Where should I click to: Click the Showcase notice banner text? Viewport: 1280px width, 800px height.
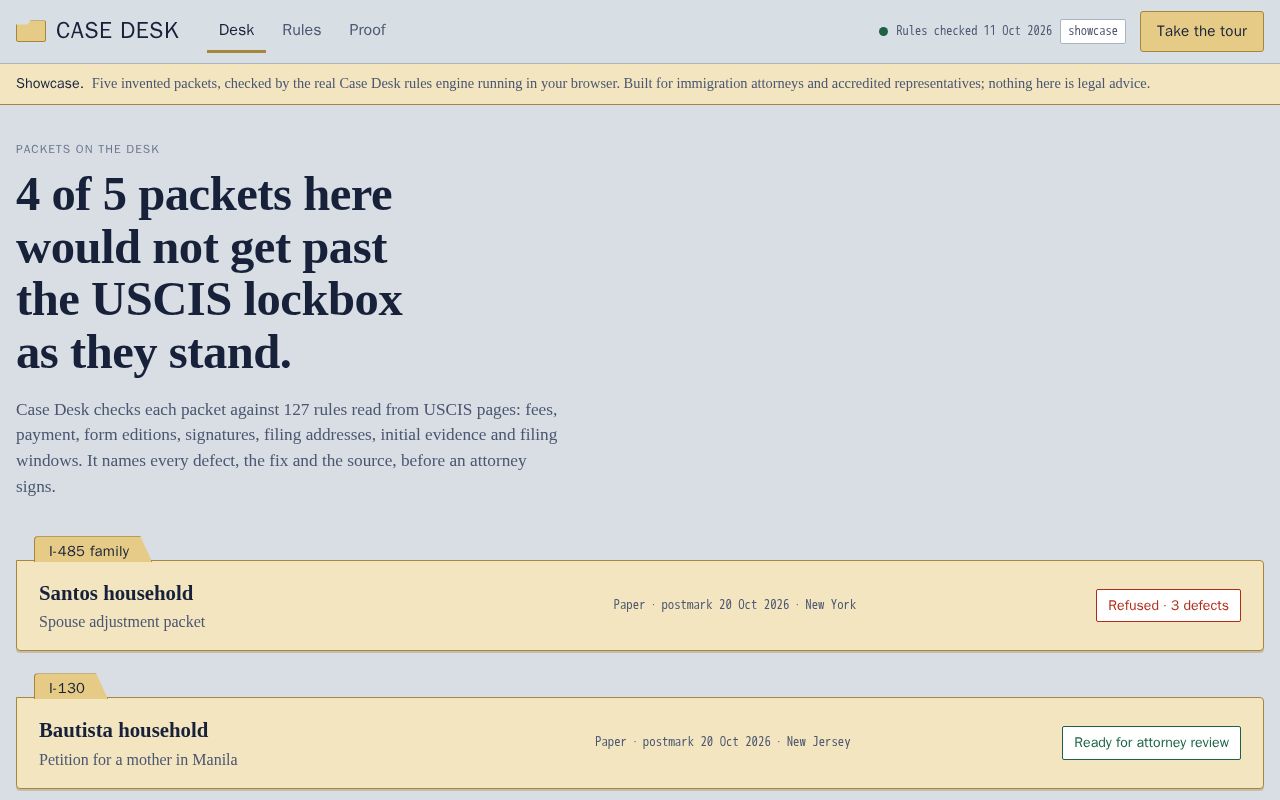point(583,83)
